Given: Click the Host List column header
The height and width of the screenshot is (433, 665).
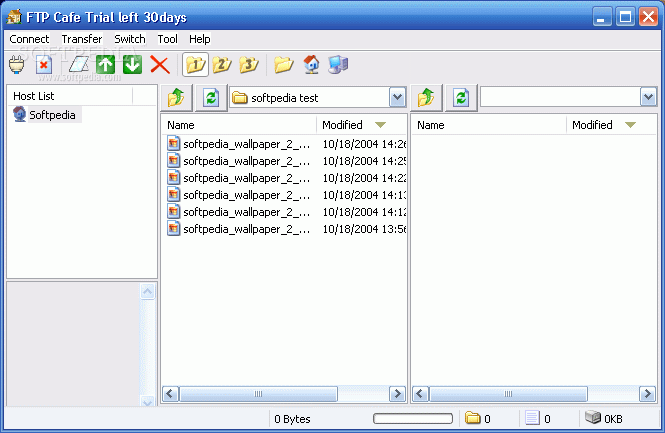Looking at the screenshot, I should click(70, 96).
